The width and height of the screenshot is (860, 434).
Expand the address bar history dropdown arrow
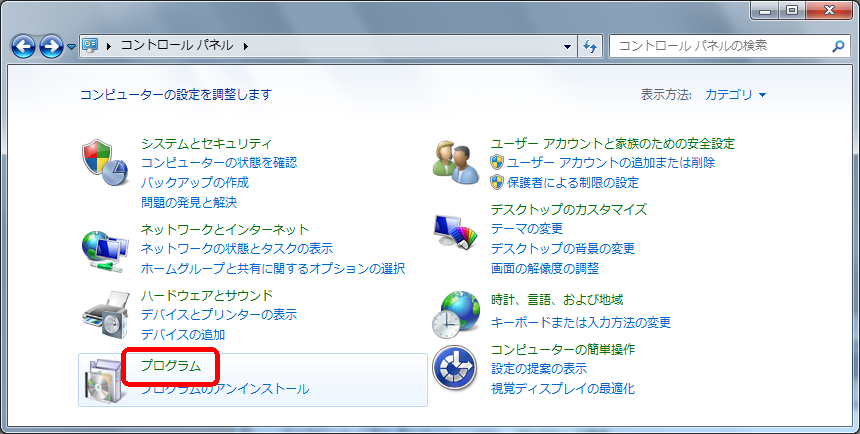click(x=567, y=46)
